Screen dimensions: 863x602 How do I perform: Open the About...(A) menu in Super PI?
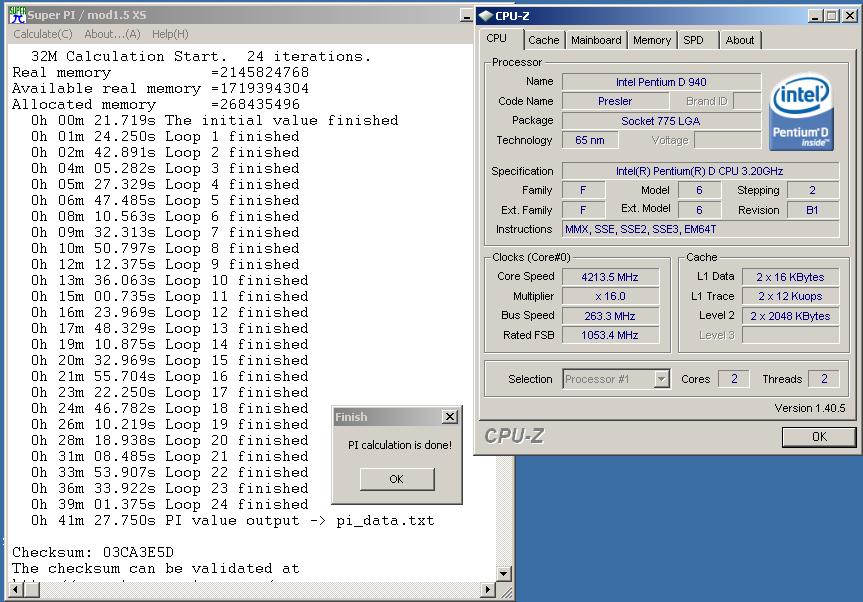(112, 34)
